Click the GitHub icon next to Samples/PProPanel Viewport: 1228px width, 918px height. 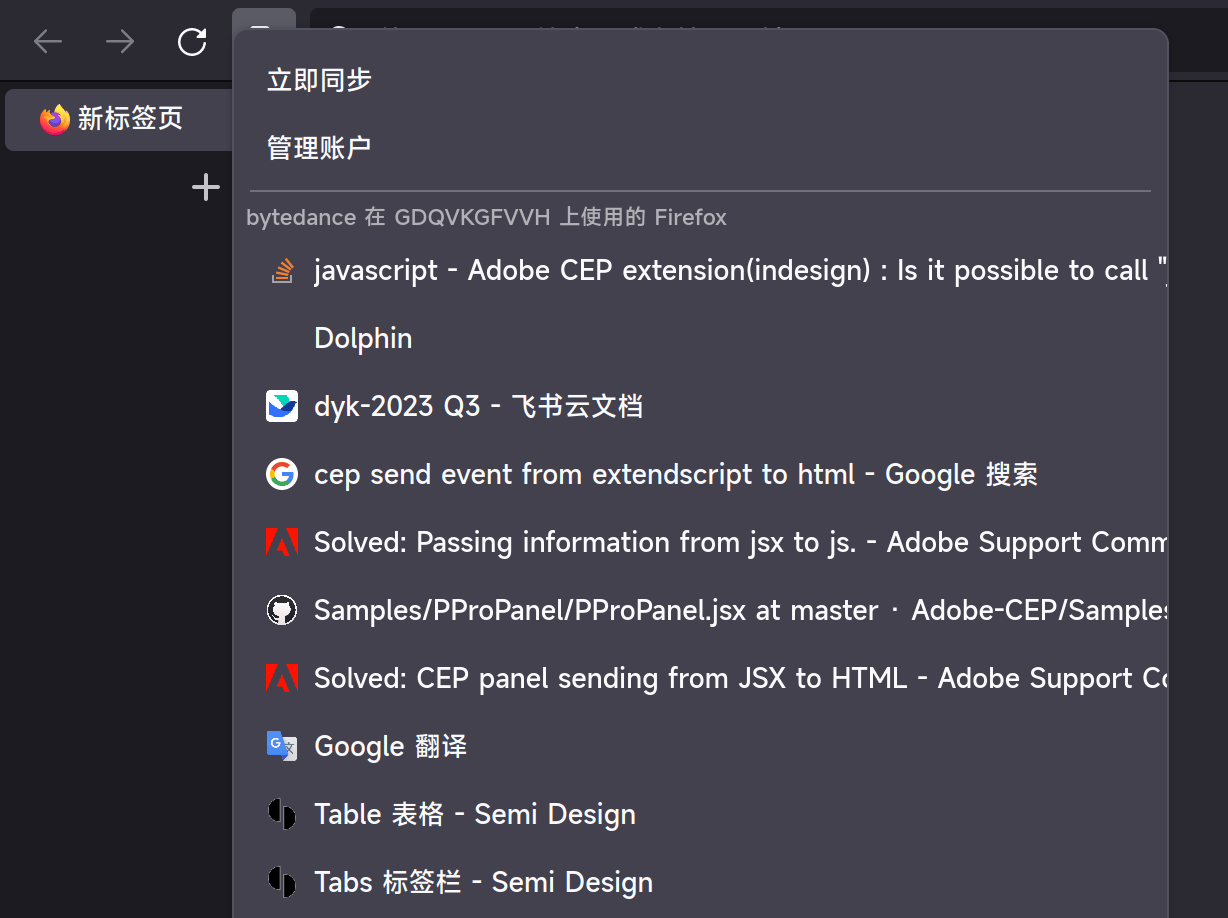(x=282, y=610)
